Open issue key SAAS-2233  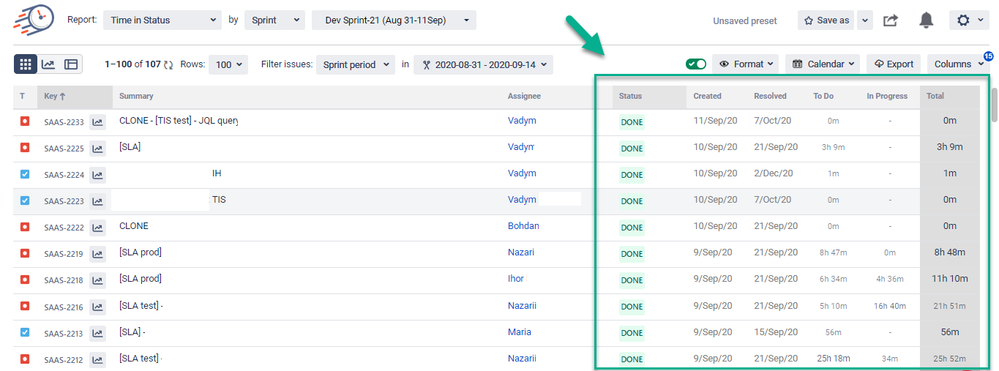point(64,122)
